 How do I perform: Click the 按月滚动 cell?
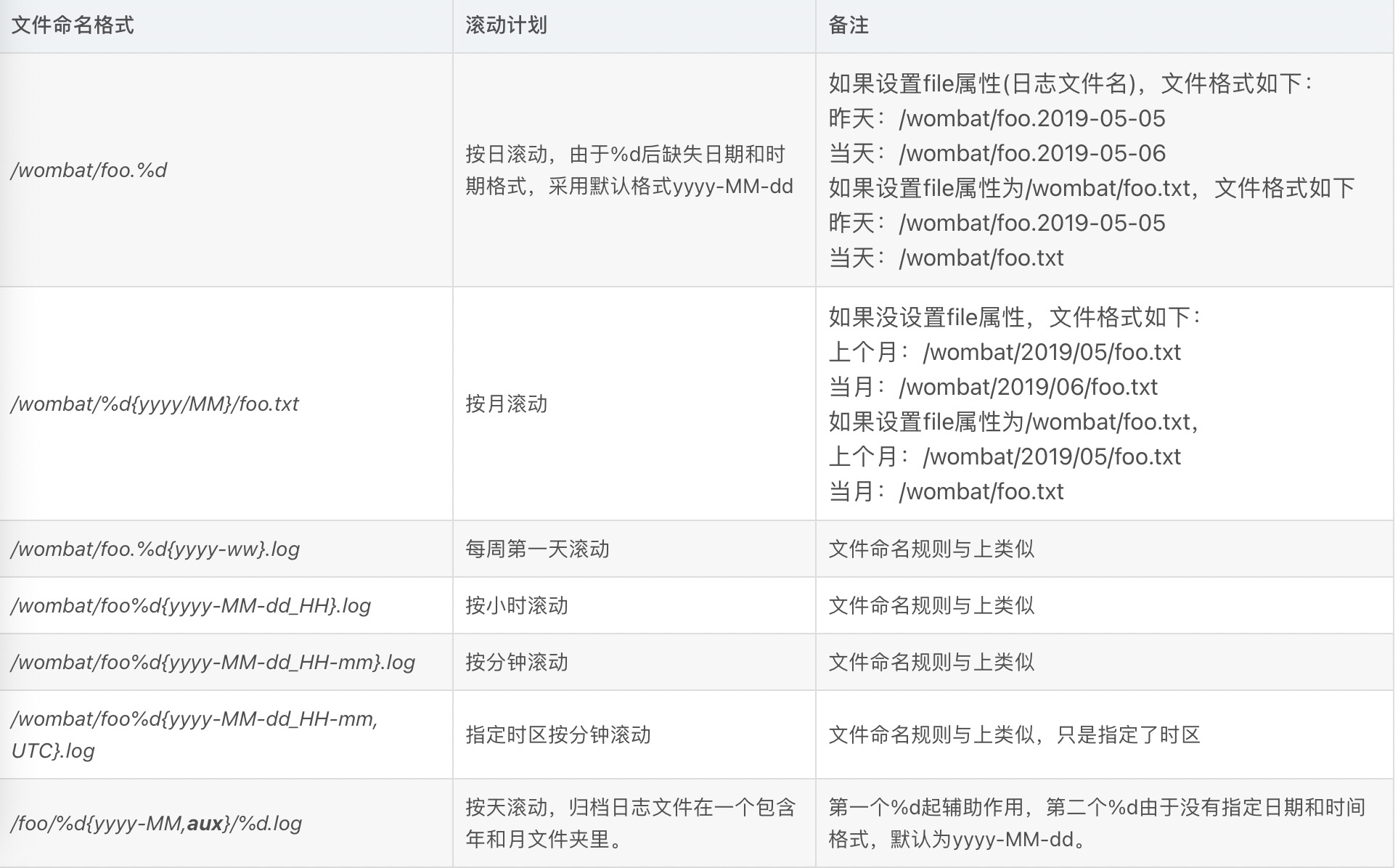coord(506,404)
